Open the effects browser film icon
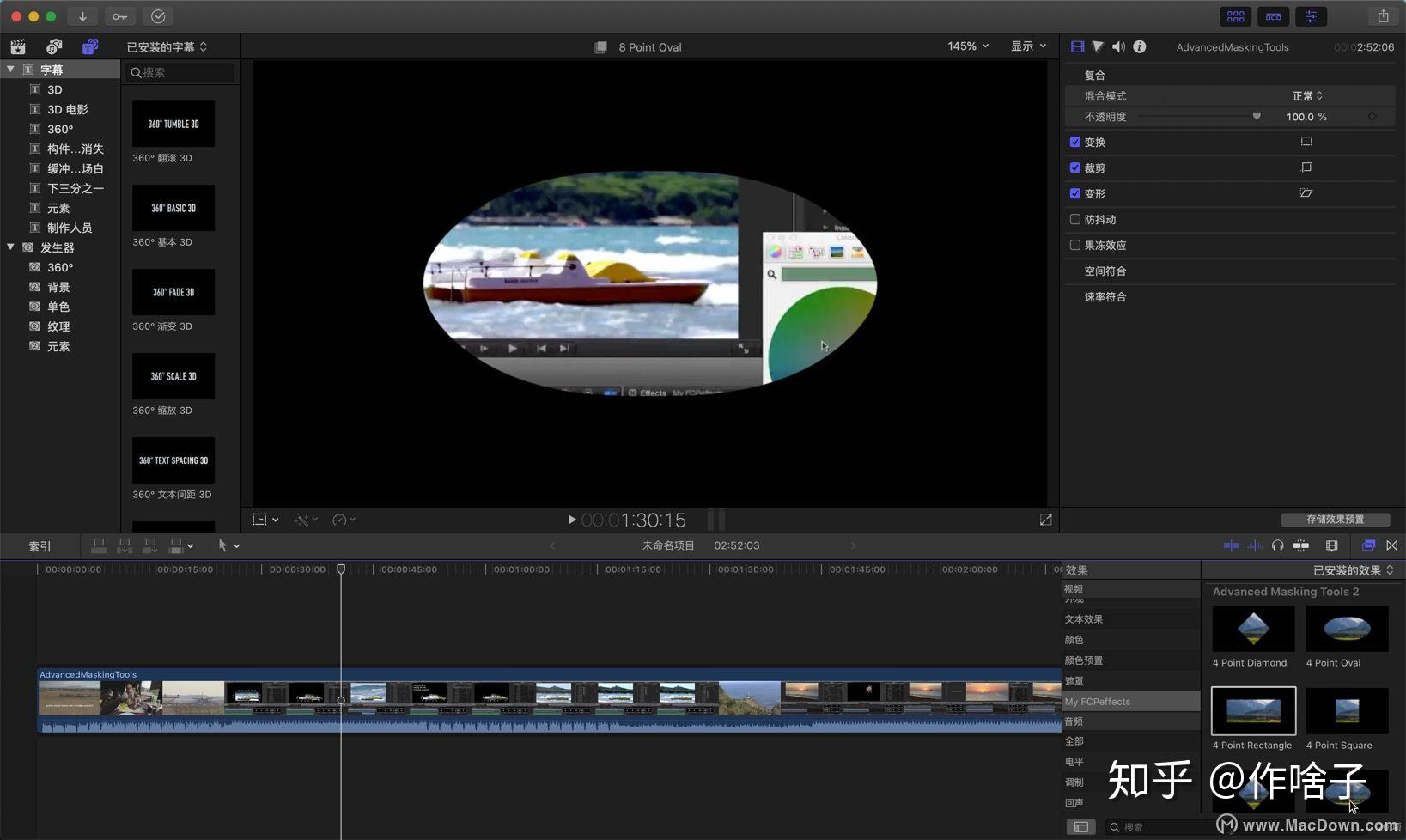The height and width of the screenshot is (840, 1406). point(1369,545)
